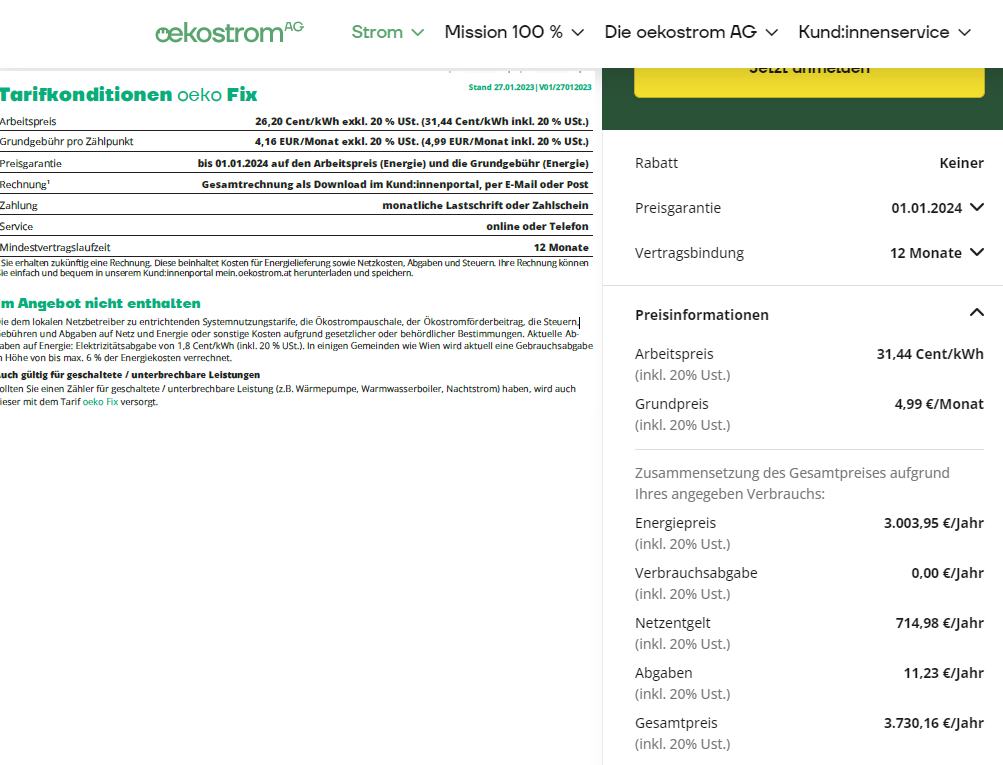Click the Tarifkonditionen oeko Fix heading
The width and height of the screenshot is (1003, 765).
click(x=129, y=95)
